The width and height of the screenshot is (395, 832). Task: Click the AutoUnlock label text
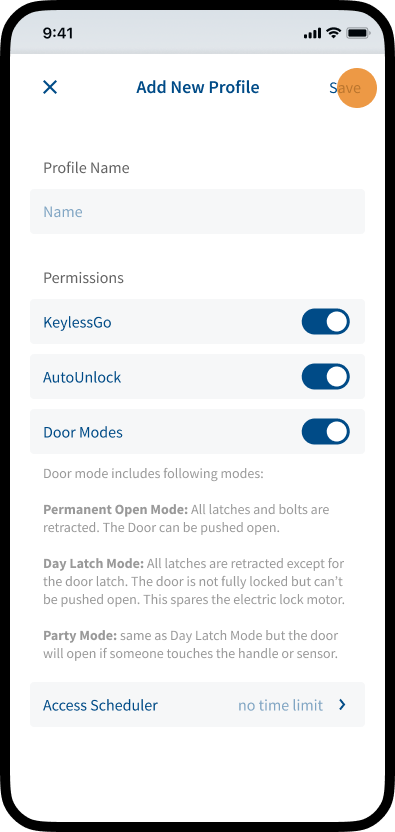tap(82, 377)
